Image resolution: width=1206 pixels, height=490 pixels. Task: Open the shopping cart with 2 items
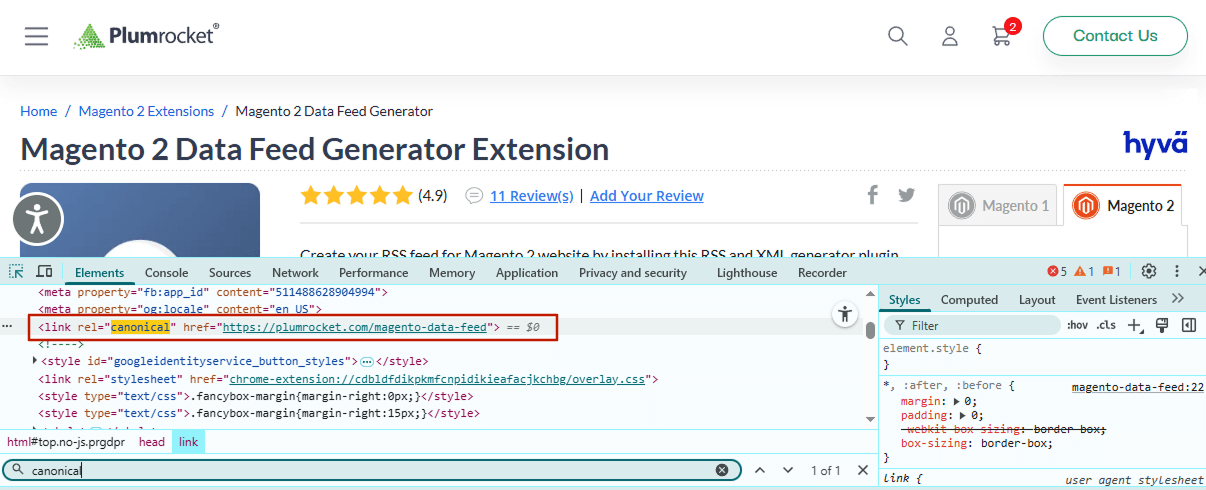coord(1003,34)
